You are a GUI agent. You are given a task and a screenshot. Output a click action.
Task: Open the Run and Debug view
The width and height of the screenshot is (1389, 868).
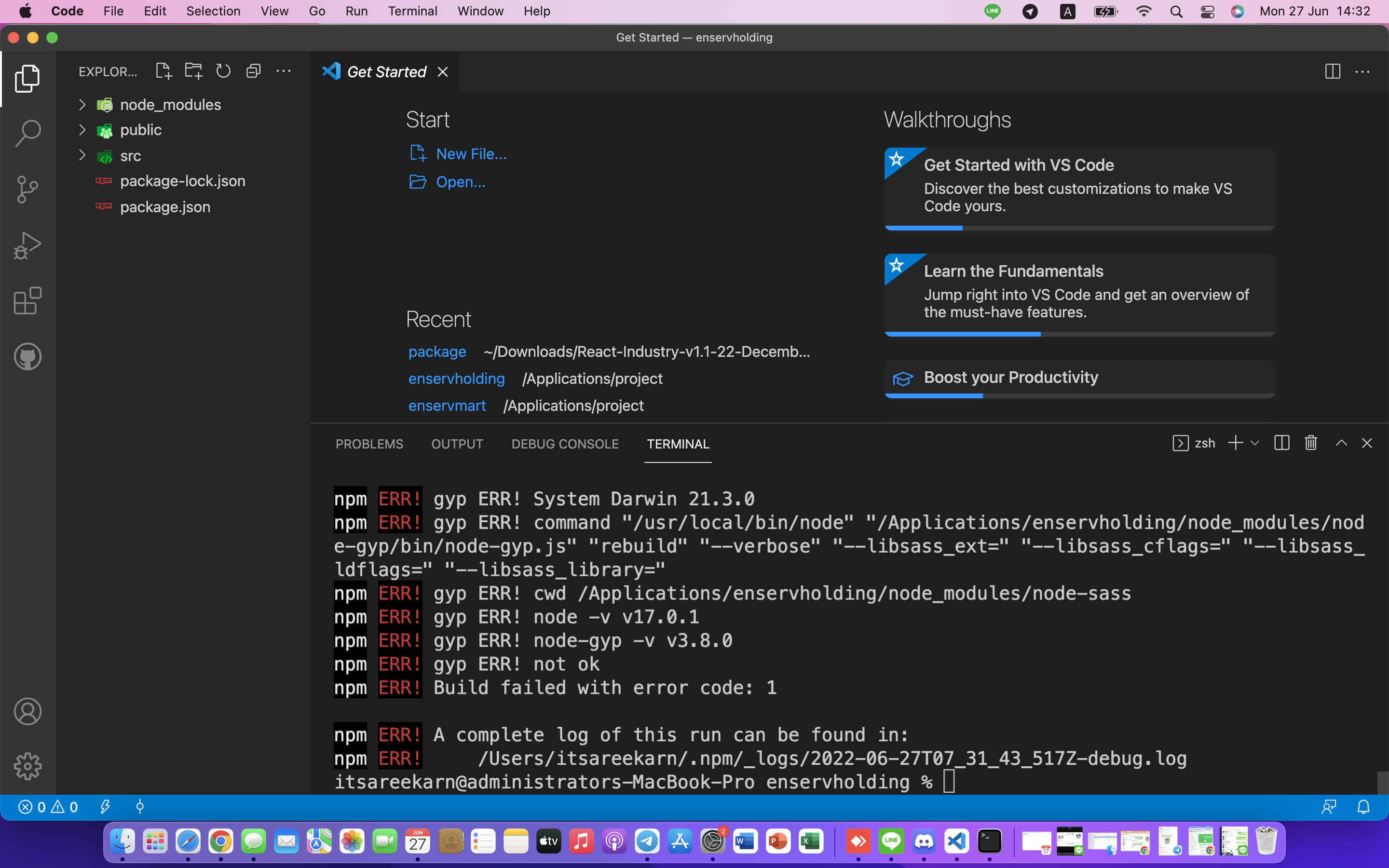tap(27, 245)
